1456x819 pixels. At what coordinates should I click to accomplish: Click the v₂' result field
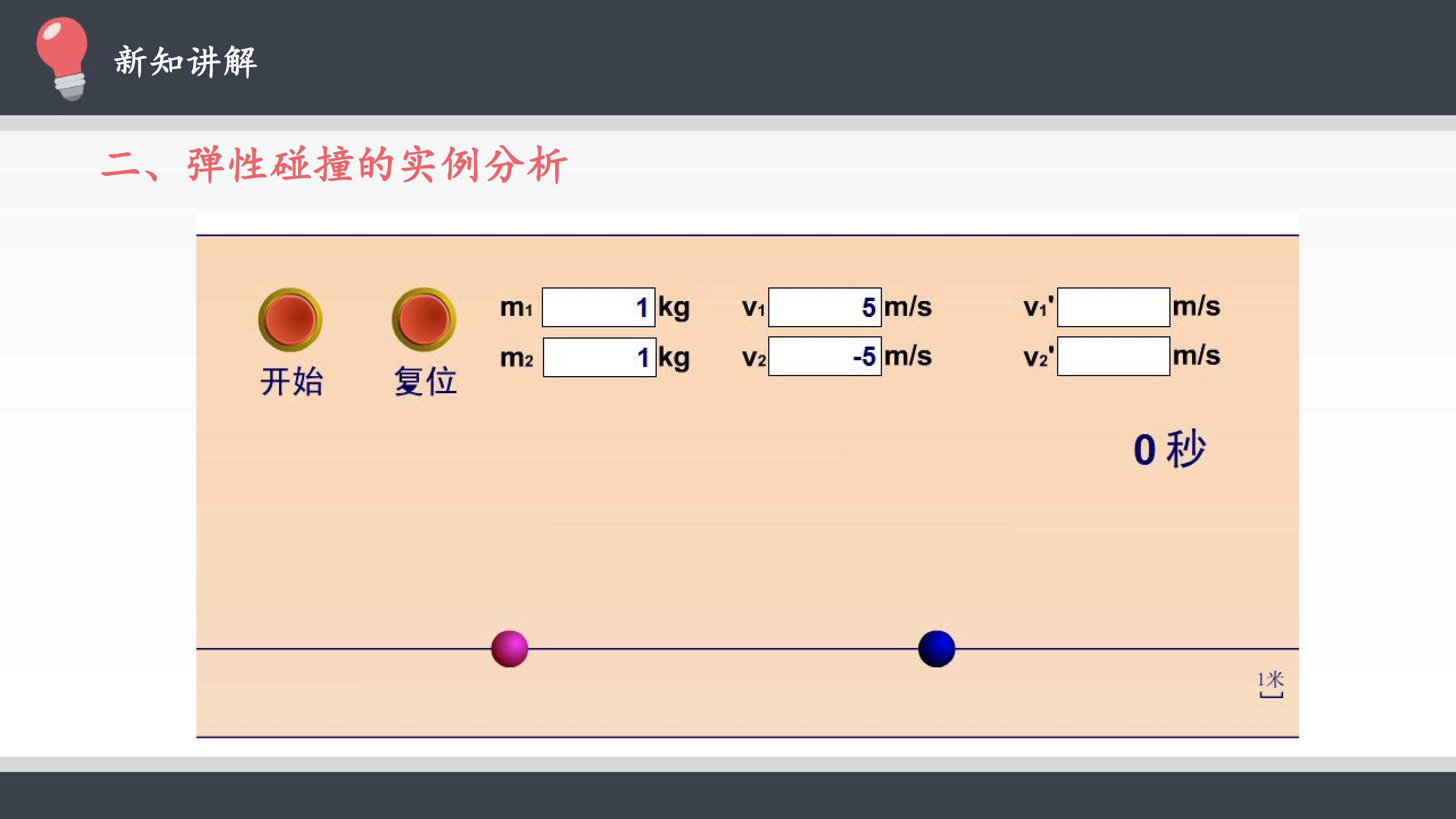[x=1114, y=356]
